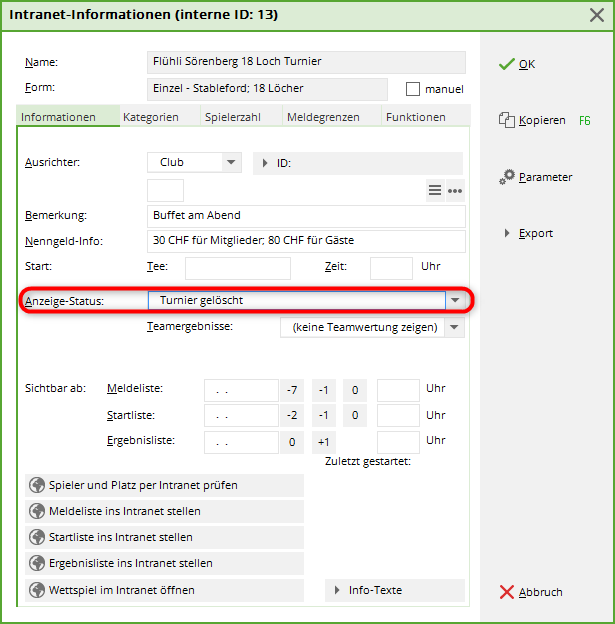Viewport: 615px width, 624px height.
Task: Open the Anzeige-Status dropdown arrow
Action: (x=455, y=300)
